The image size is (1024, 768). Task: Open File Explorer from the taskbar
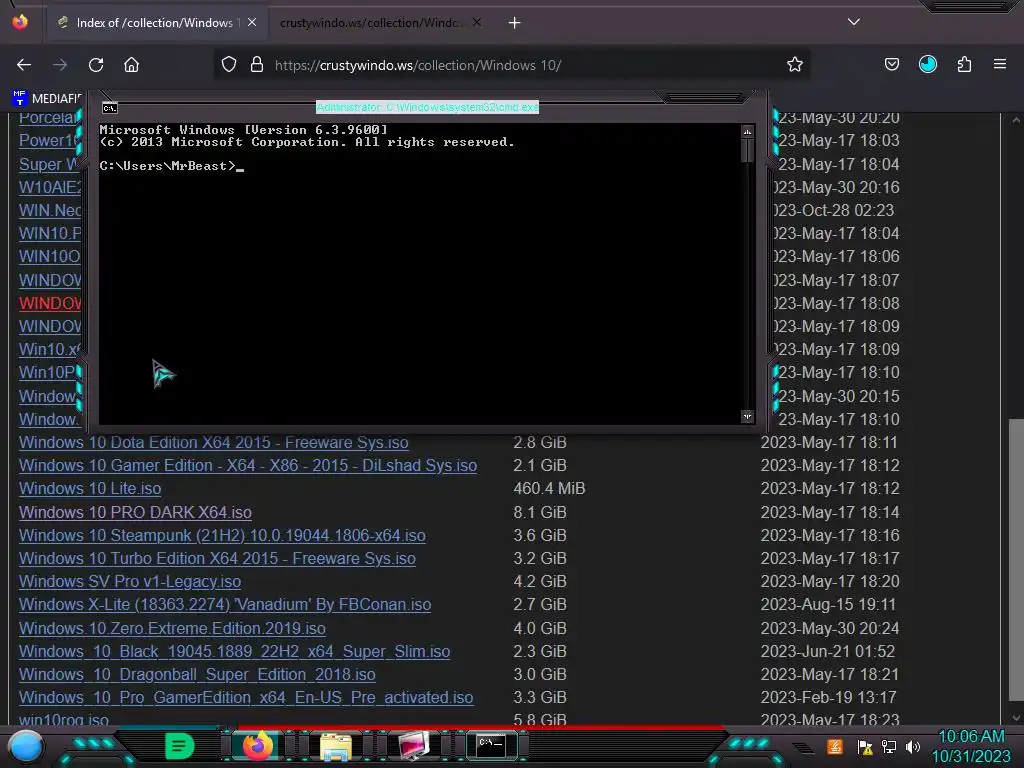[336, 746]
